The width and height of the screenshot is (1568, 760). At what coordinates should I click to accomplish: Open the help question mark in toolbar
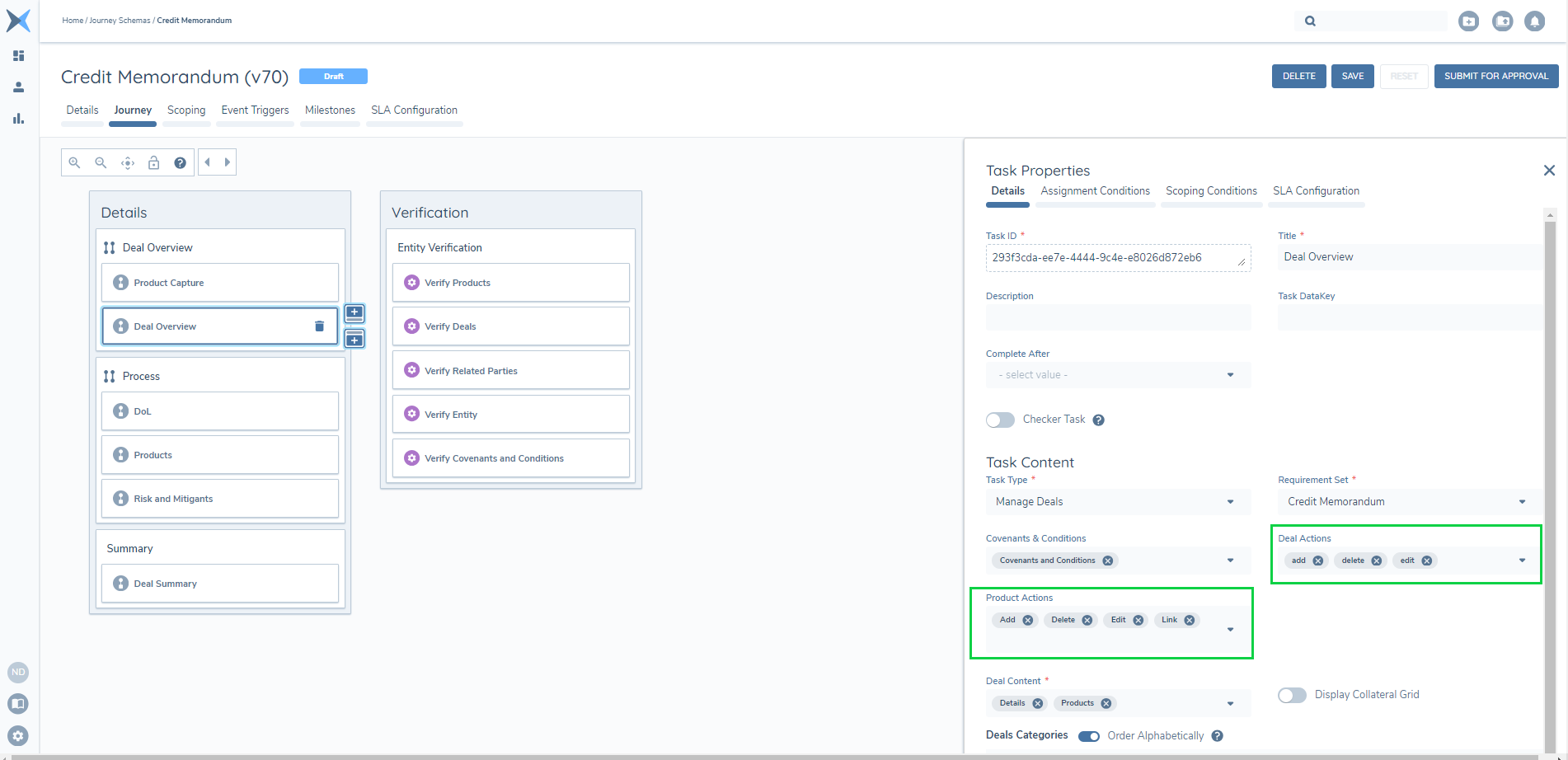click(180, 162)
